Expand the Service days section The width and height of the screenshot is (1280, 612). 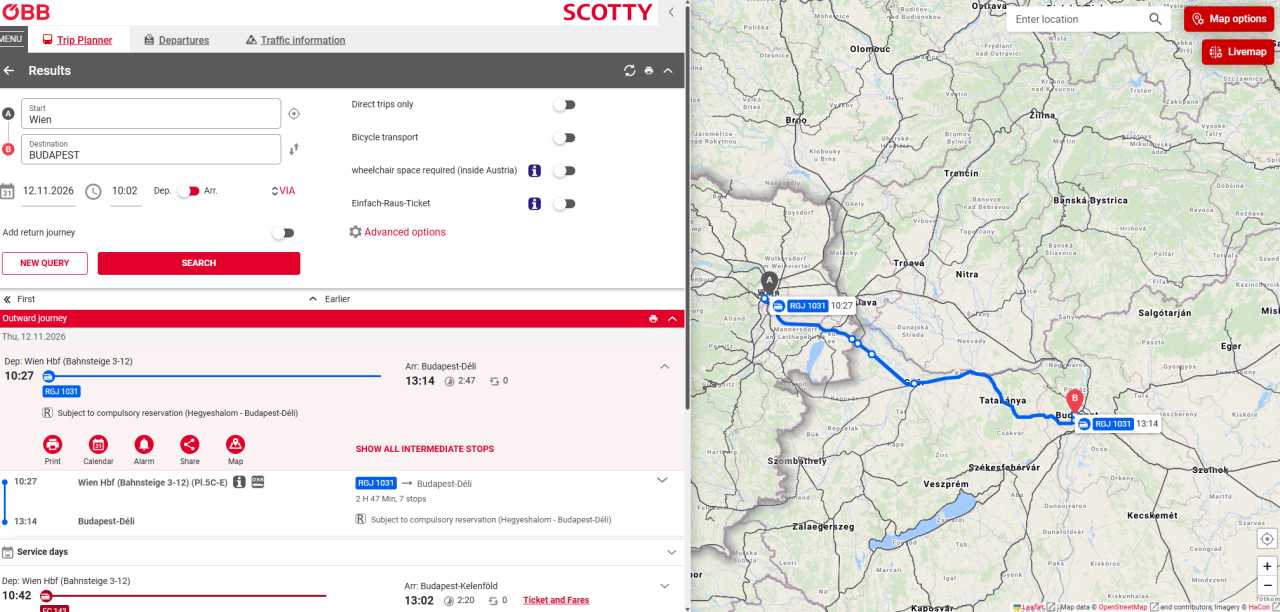[671, 552]
